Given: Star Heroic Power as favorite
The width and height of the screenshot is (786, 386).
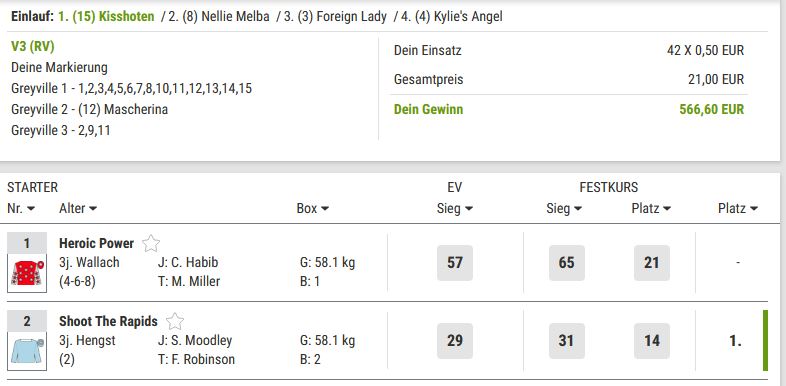Looking at the screenshot, I should (151, 244).
